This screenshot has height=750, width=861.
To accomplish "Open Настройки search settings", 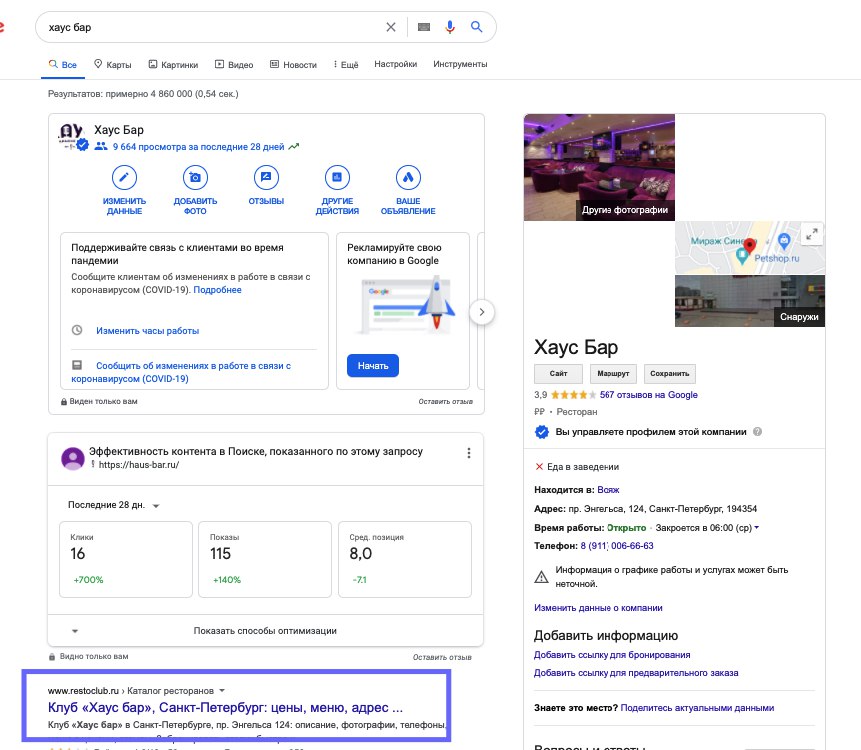I will pos(395,64).
